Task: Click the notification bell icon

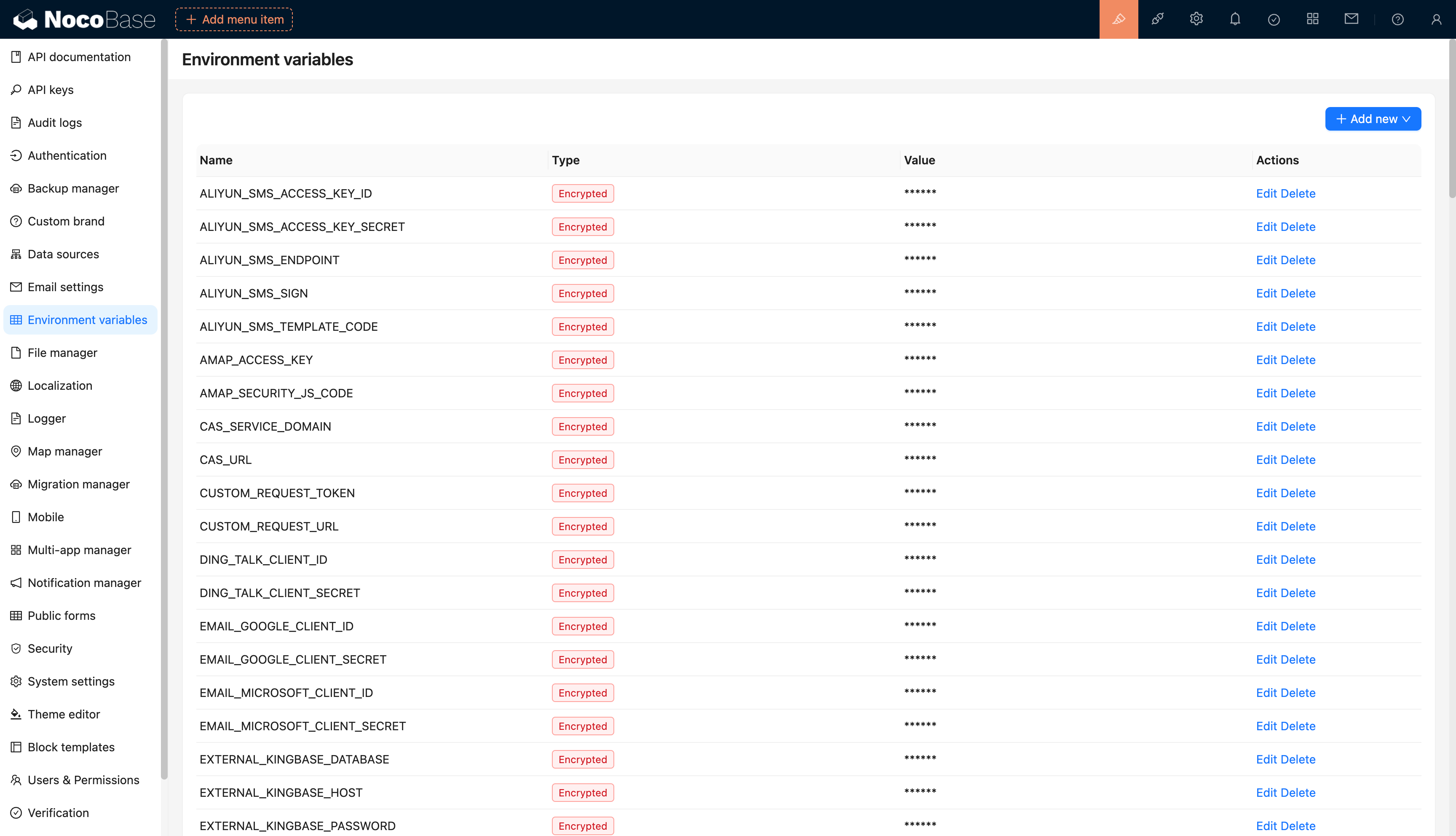Action: tap(1235, 19)
